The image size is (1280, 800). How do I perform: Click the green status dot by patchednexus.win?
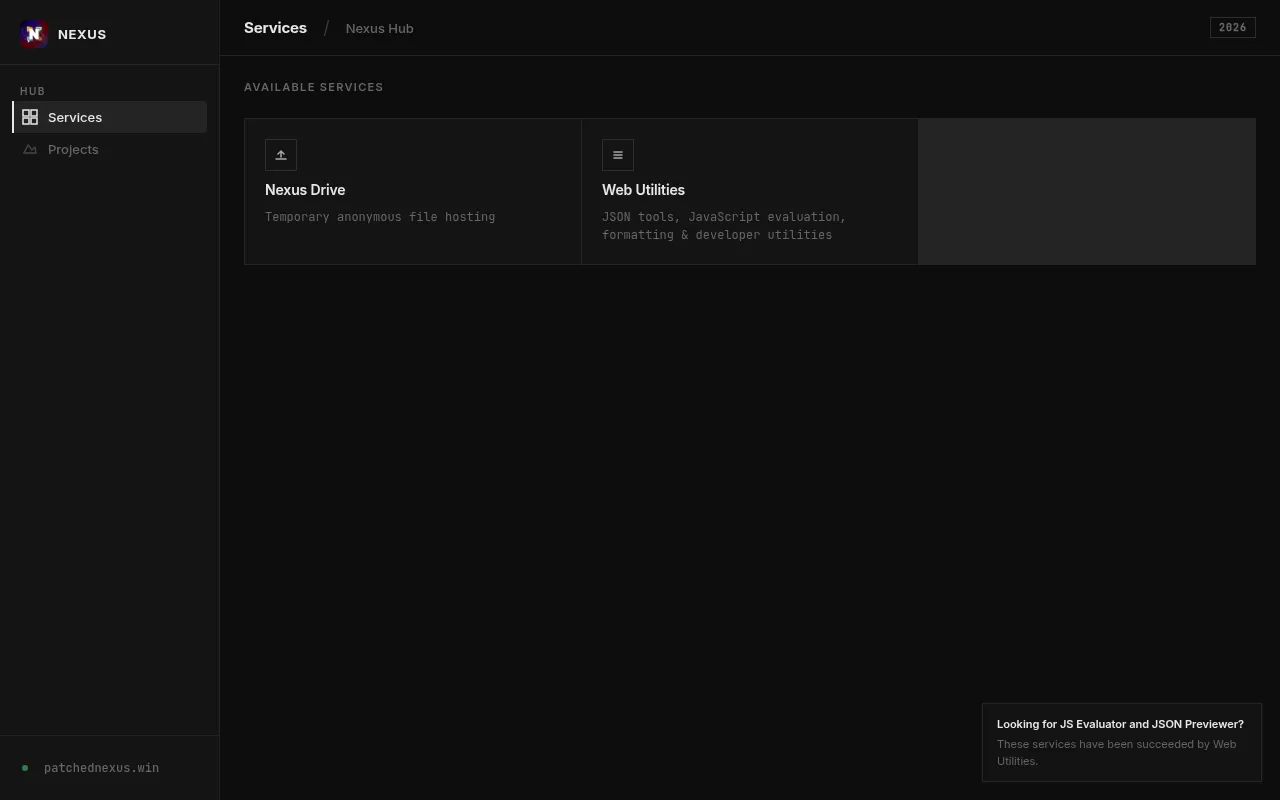coord(25,768)
